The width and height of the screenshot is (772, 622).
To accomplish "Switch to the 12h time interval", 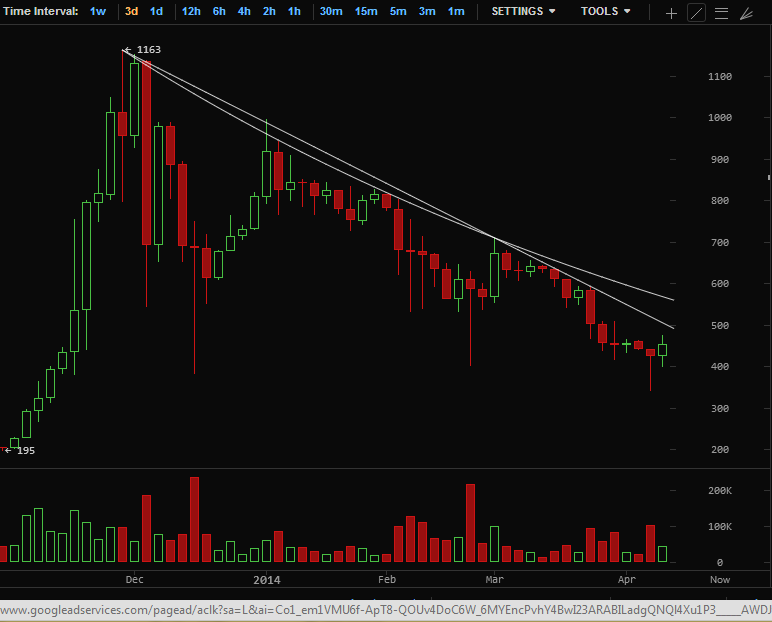I will point(191,11).
